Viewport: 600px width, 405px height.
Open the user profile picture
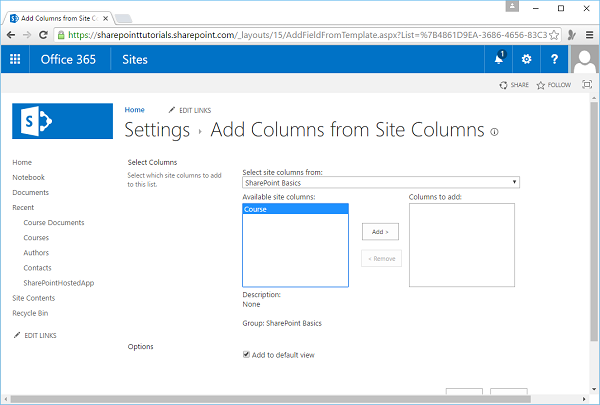[x=585, y=59]
